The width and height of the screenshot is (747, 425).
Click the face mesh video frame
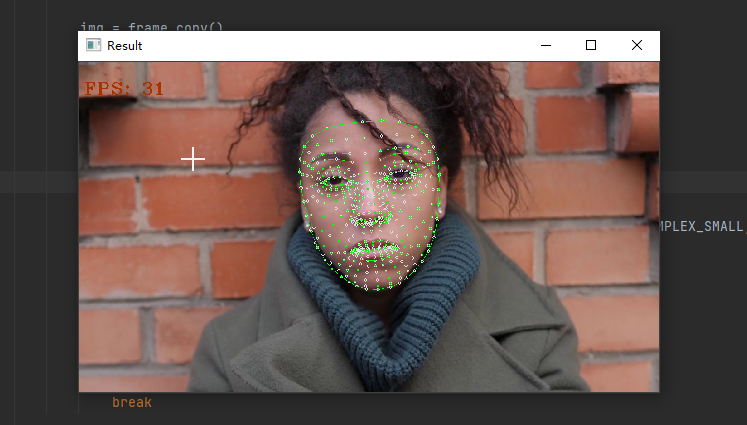pos(369,227)
